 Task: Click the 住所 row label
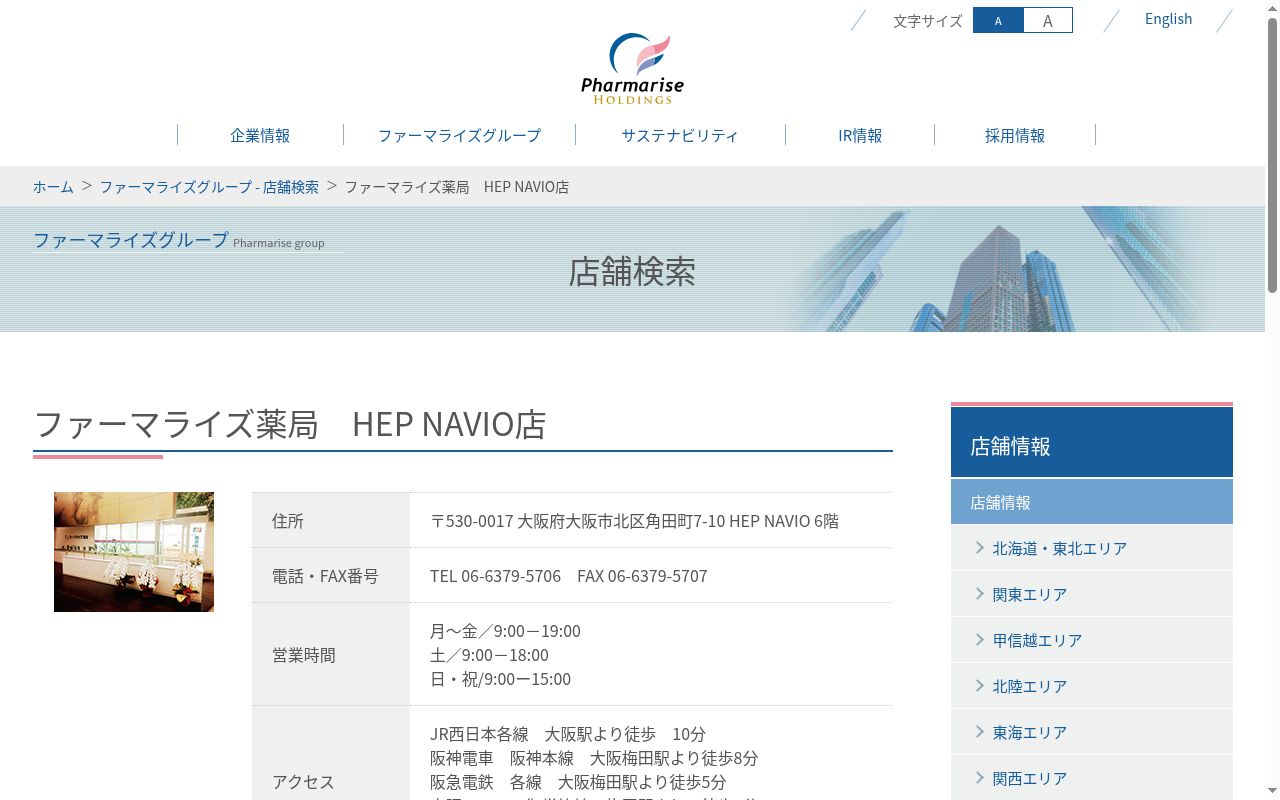point(288,521)
